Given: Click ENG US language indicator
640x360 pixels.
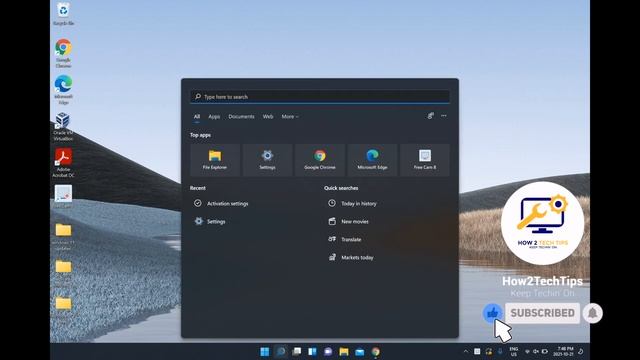Looking at the screenshot, I should pyautogui.click(x=513, y=351).
